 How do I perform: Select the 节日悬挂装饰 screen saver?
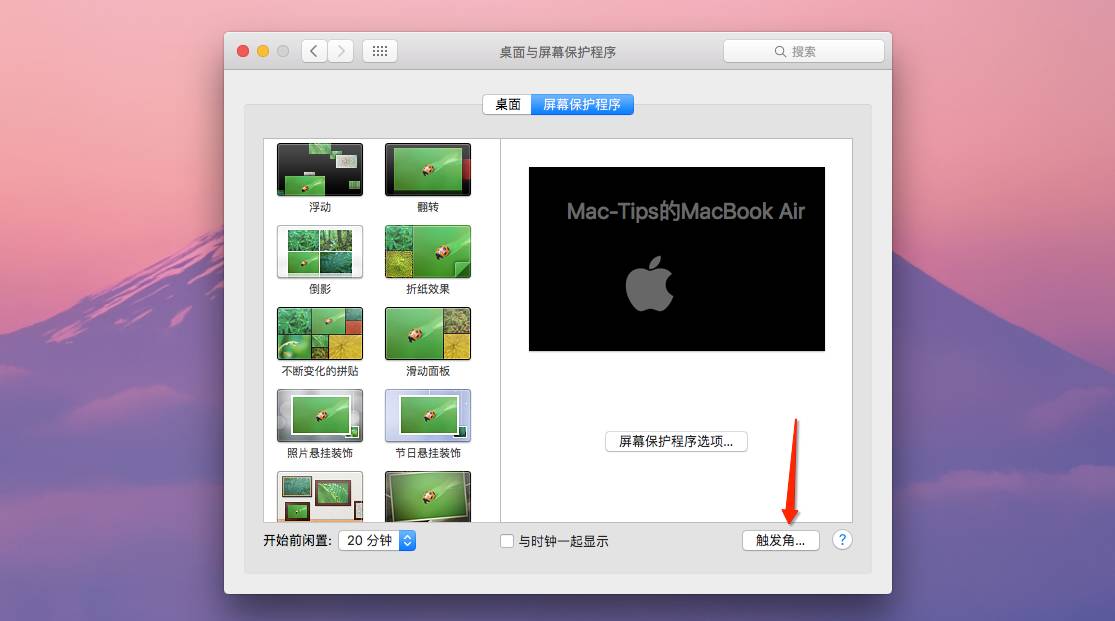coord(427,415)
